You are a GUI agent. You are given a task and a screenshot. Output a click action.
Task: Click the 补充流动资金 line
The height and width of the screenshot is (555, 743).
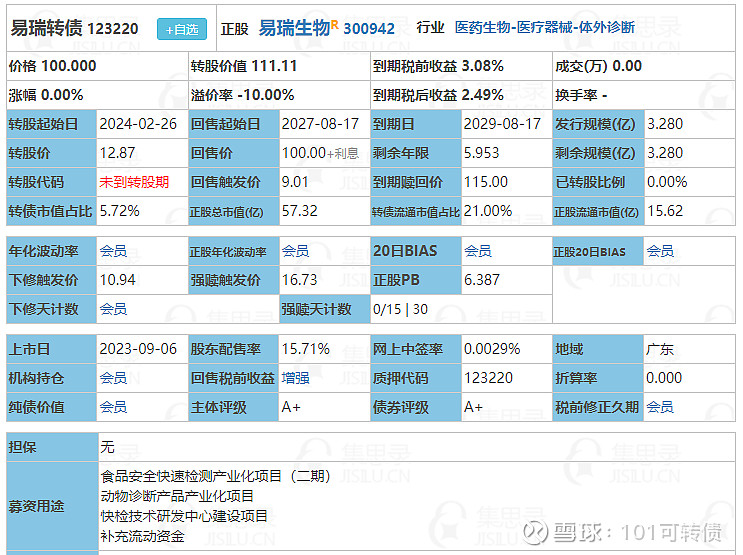(x=142, y=536)
